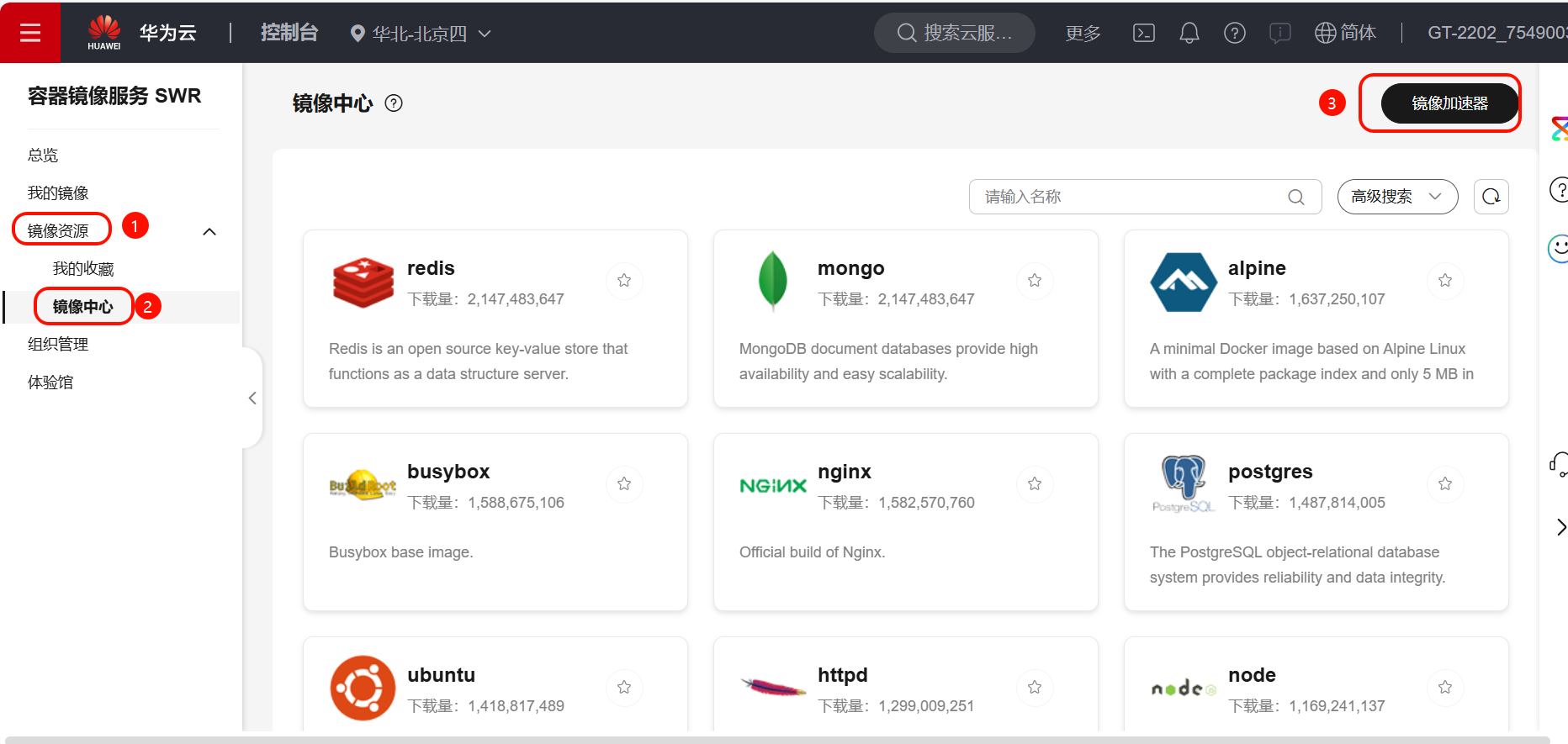
Task: Refresh the image list
Action: pyautogui.click(x=1491, y=197)
